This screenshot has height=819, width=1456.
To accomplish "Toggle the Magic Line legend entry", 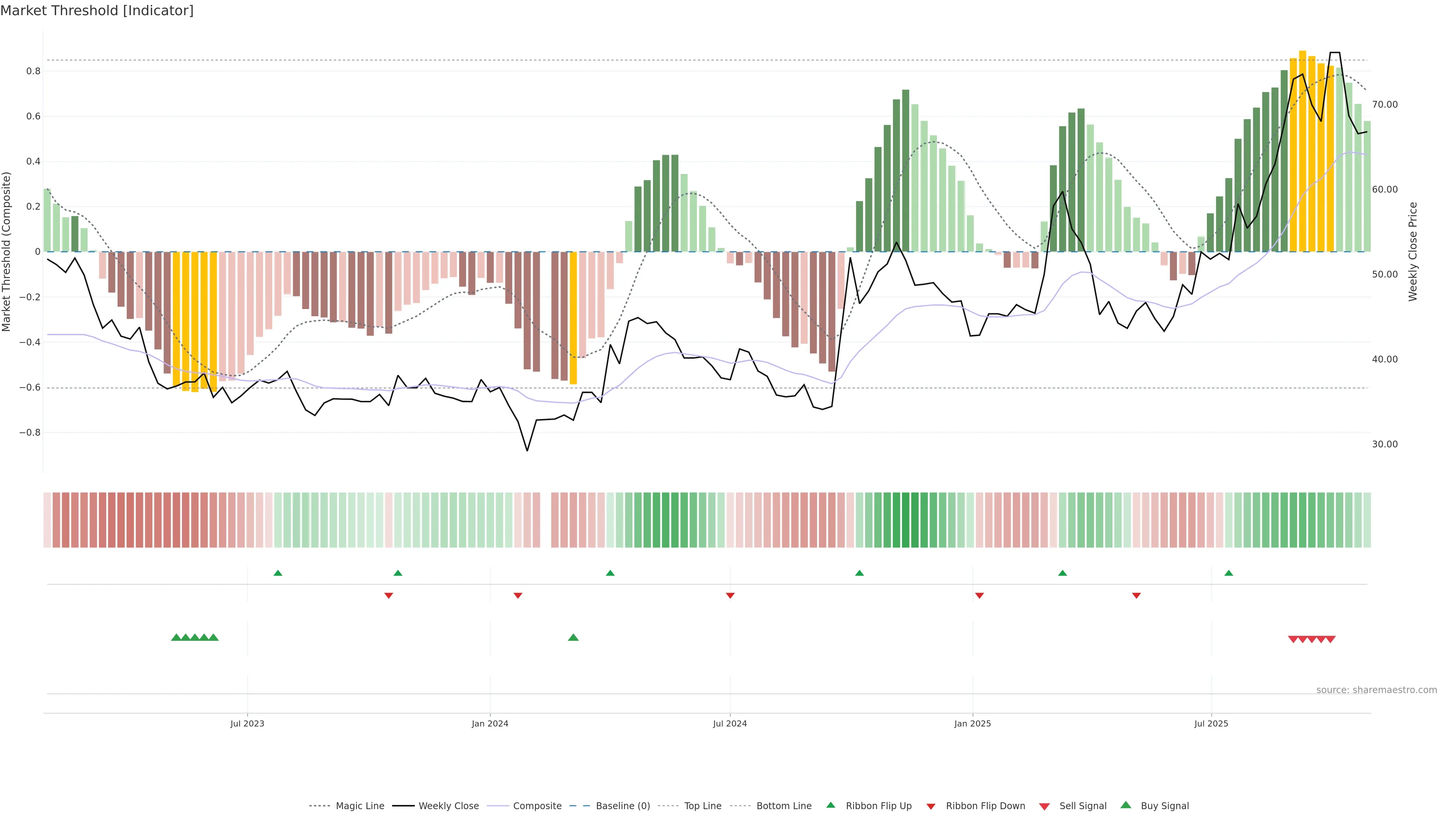I will pos(359,806).
